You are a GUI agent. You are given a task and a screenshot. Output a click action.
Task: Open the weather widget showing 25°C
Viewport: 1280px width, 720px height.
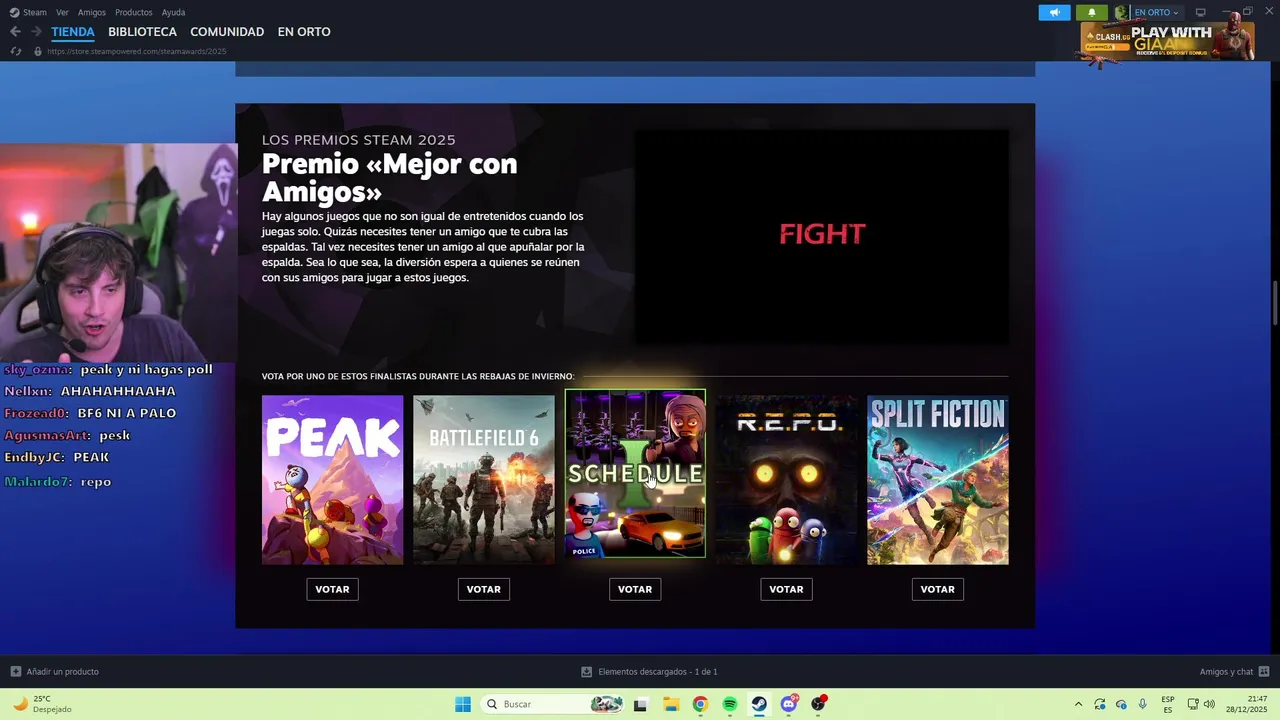[40, 704]
